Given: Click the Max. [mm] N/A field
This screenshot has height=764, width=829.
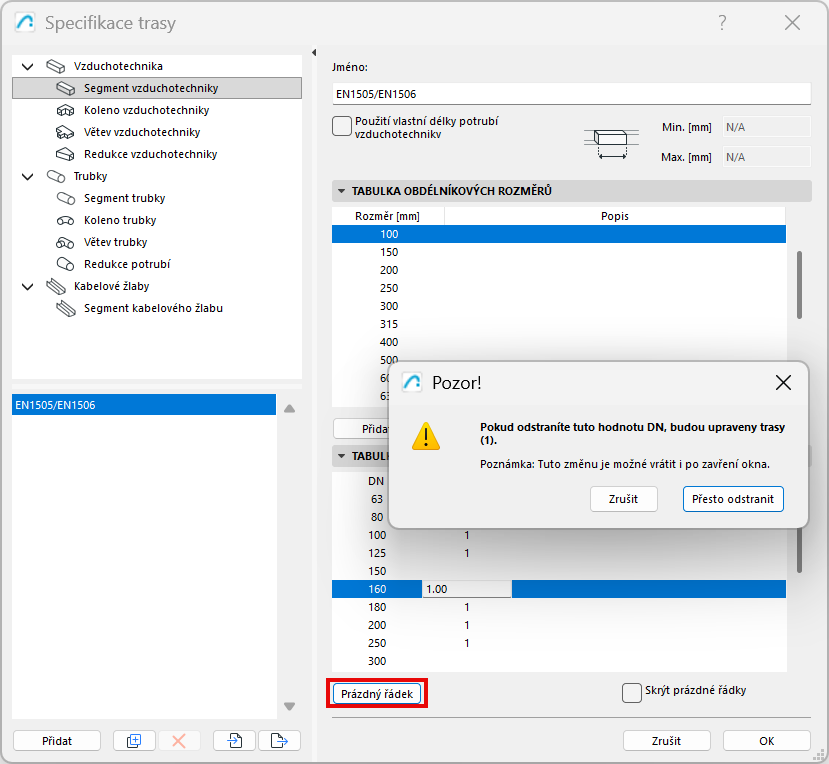Looking at the screenshot, I should coord(766,157).
